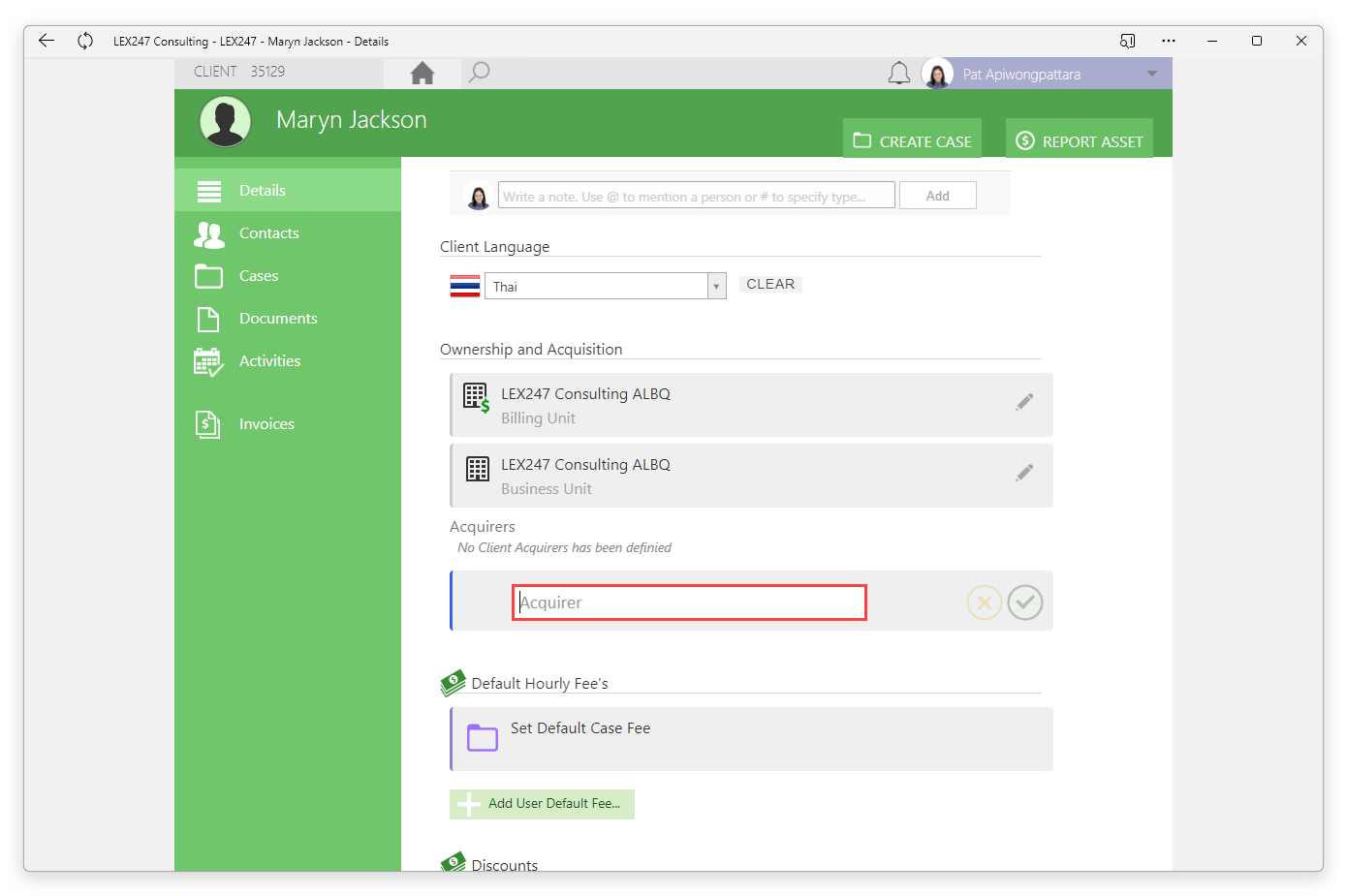Open the browser settings ellipsis menu

1168,40
